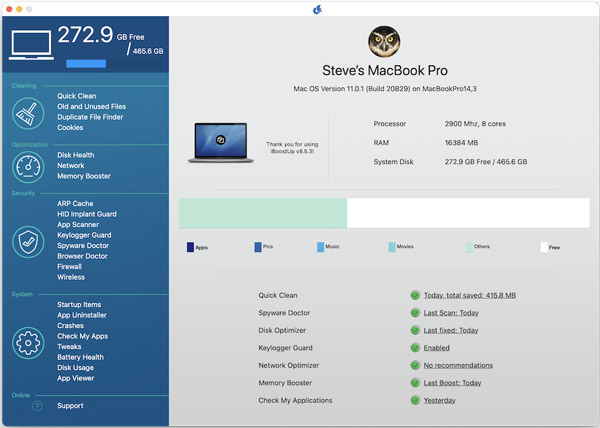
Task: Click the iBoostUp logo in title bar
Action: 317,10
